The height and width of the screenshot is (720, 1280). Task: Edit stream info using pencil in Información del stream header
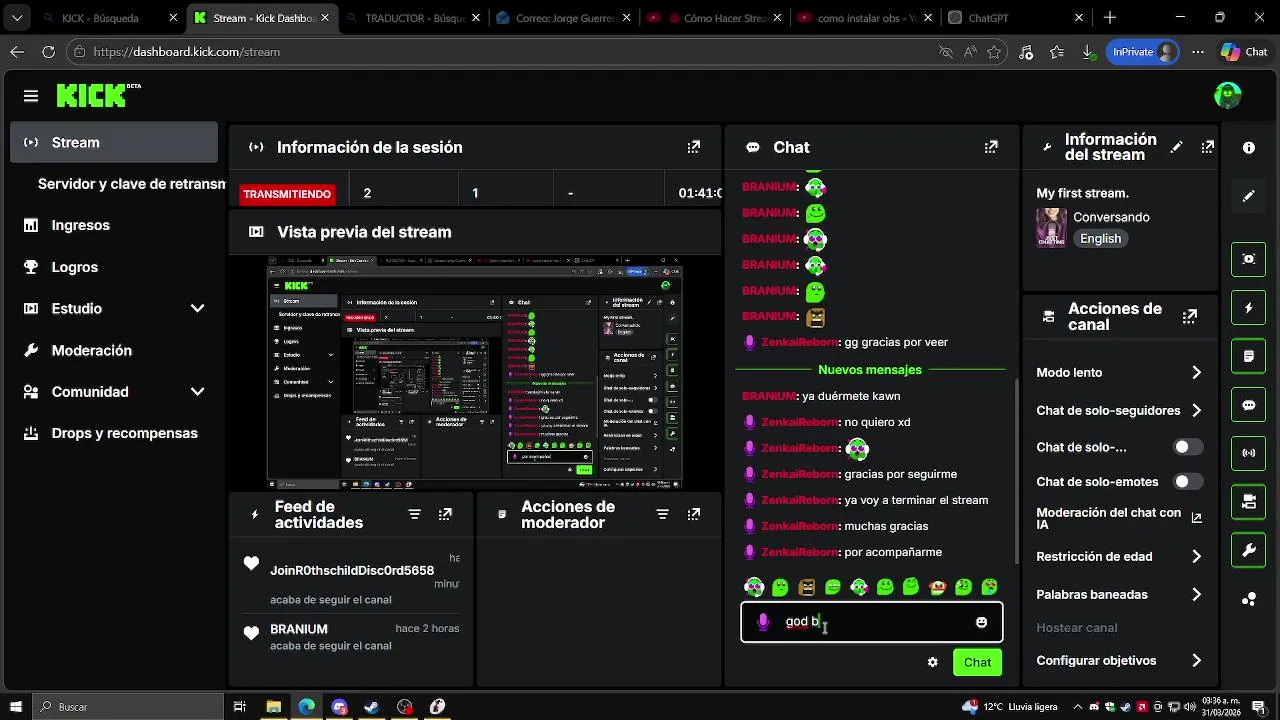click(1177, 147)
